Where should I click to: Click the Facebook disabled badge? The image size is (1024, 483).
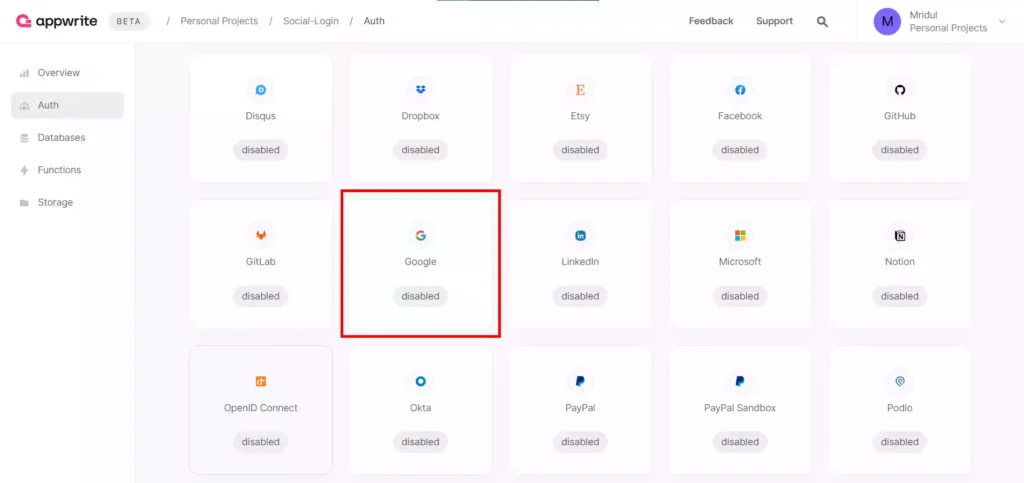tap(740, 150)
